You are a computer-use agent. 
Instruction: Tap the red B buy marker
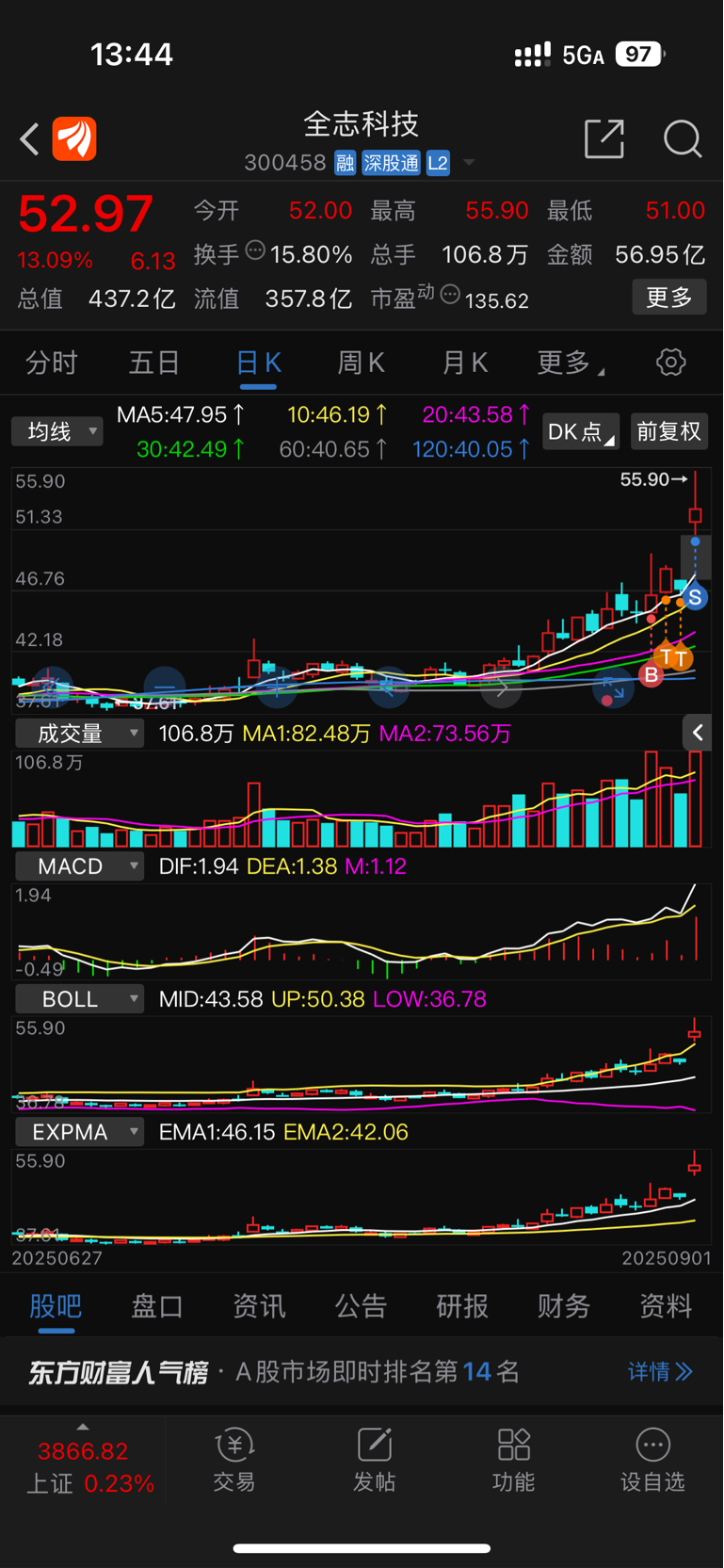pyautogui.click(x=651, y=674)
